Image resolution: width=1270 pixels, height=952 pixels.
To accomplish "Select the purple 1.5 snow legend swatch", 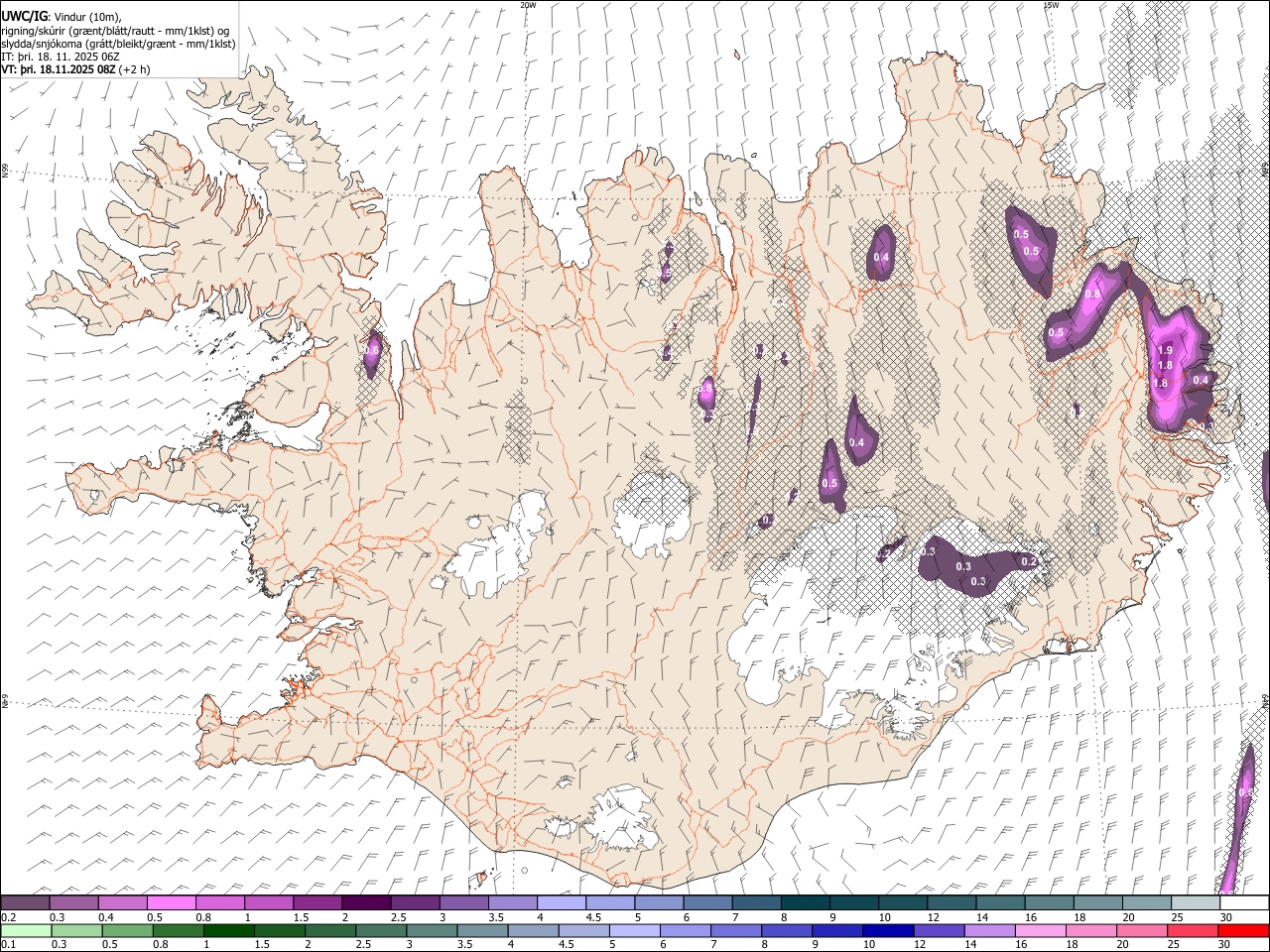I will [317, 902].
